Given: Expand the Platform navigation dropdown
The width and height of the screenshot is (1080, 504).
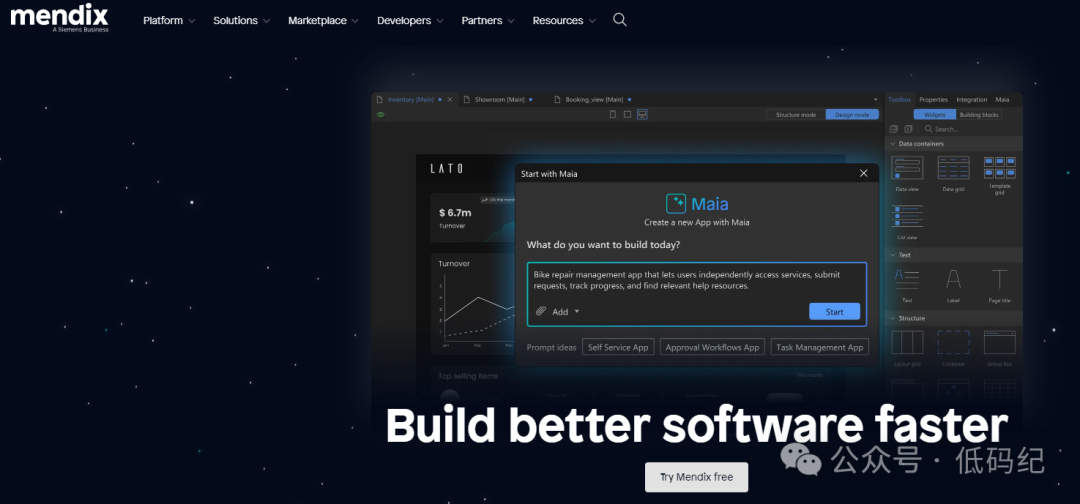Looking at the screenshot, I should [169, 21].
